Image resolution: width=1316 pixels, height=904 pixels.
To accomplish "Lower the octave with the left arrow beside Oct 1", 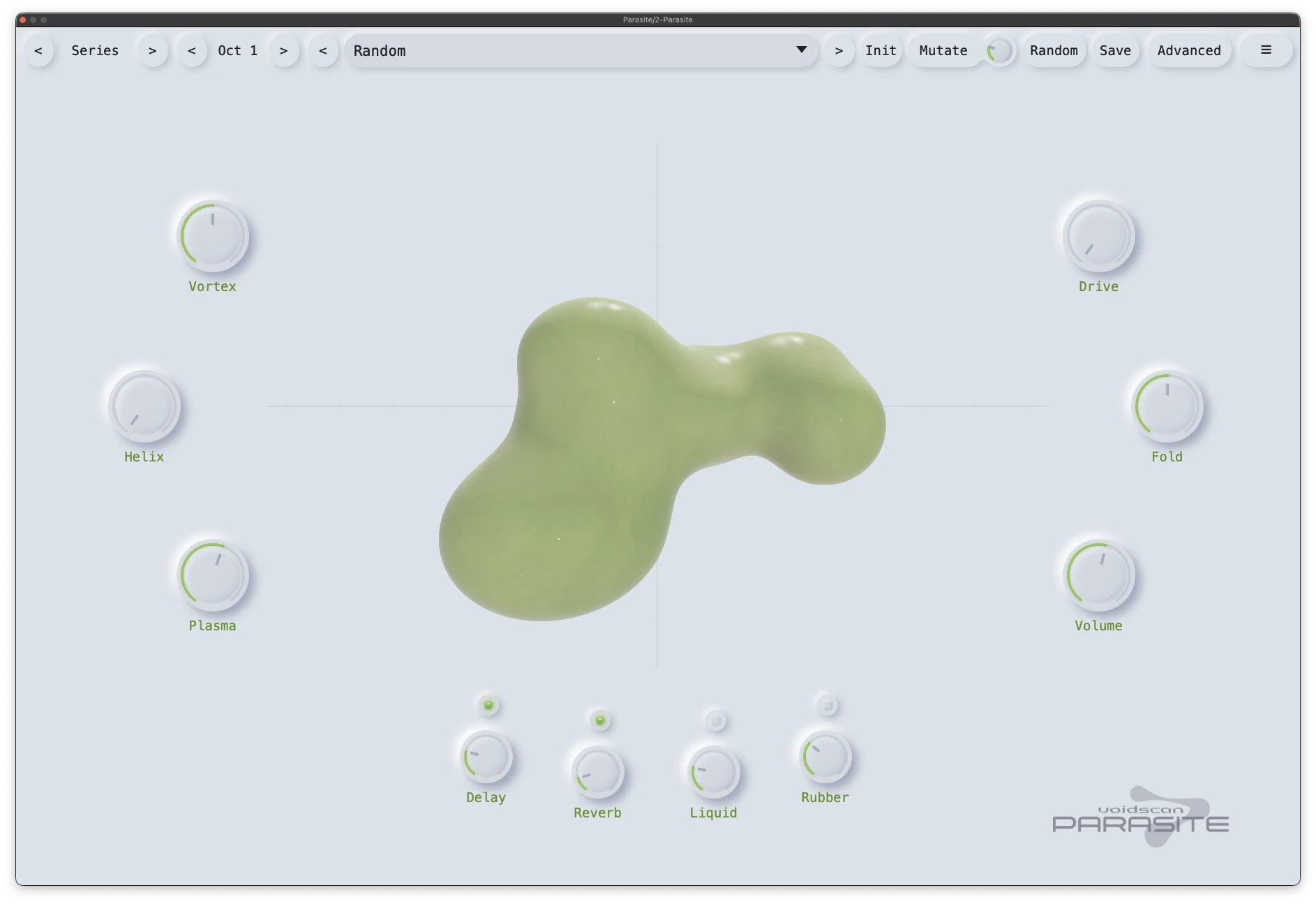I will click(191, 51).
